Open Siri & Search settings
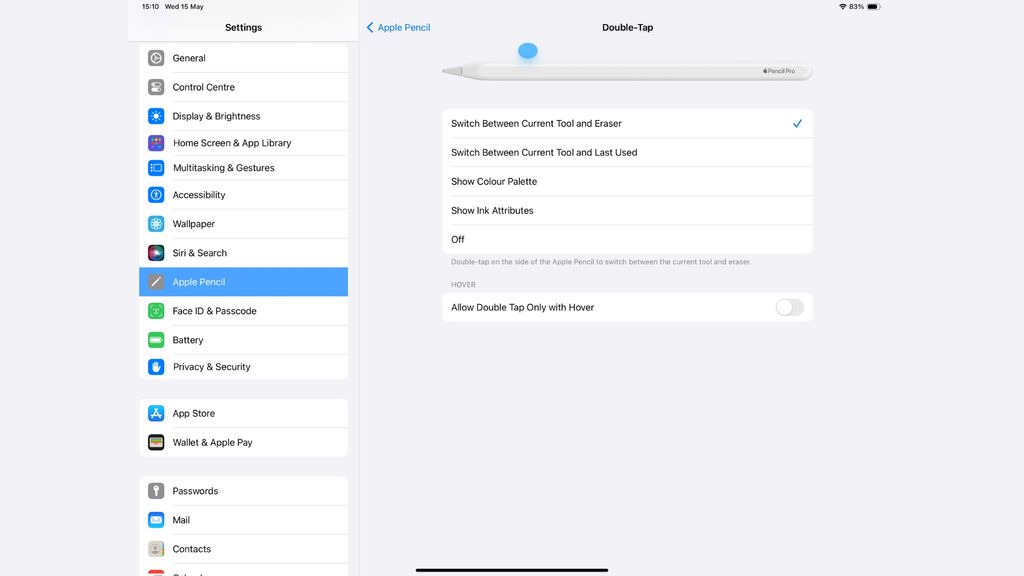This screenshot has width=1024, height=576. click(x=156, y=252)
